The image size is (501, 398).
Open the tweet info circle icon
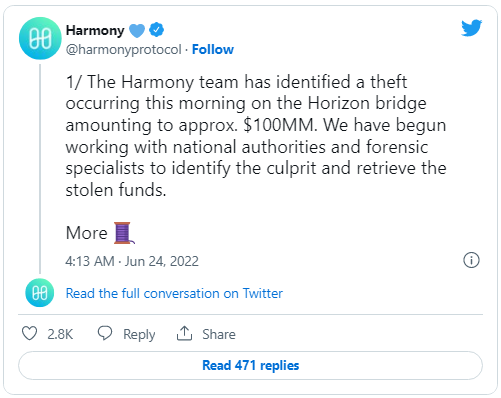click(x=471, y=260)
